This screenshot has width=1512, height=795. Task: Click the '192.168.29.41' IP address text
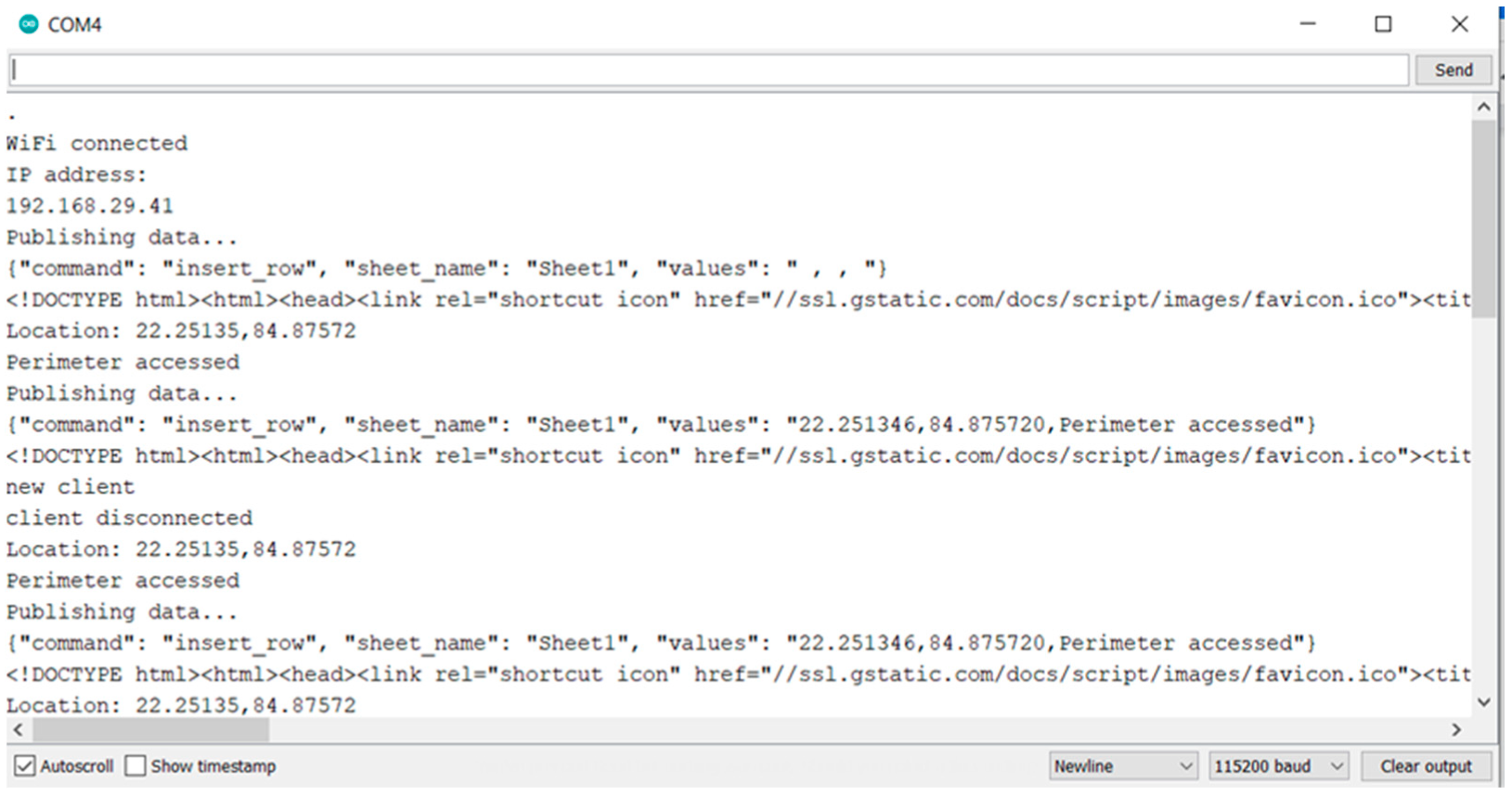click(x=89, y=206)
